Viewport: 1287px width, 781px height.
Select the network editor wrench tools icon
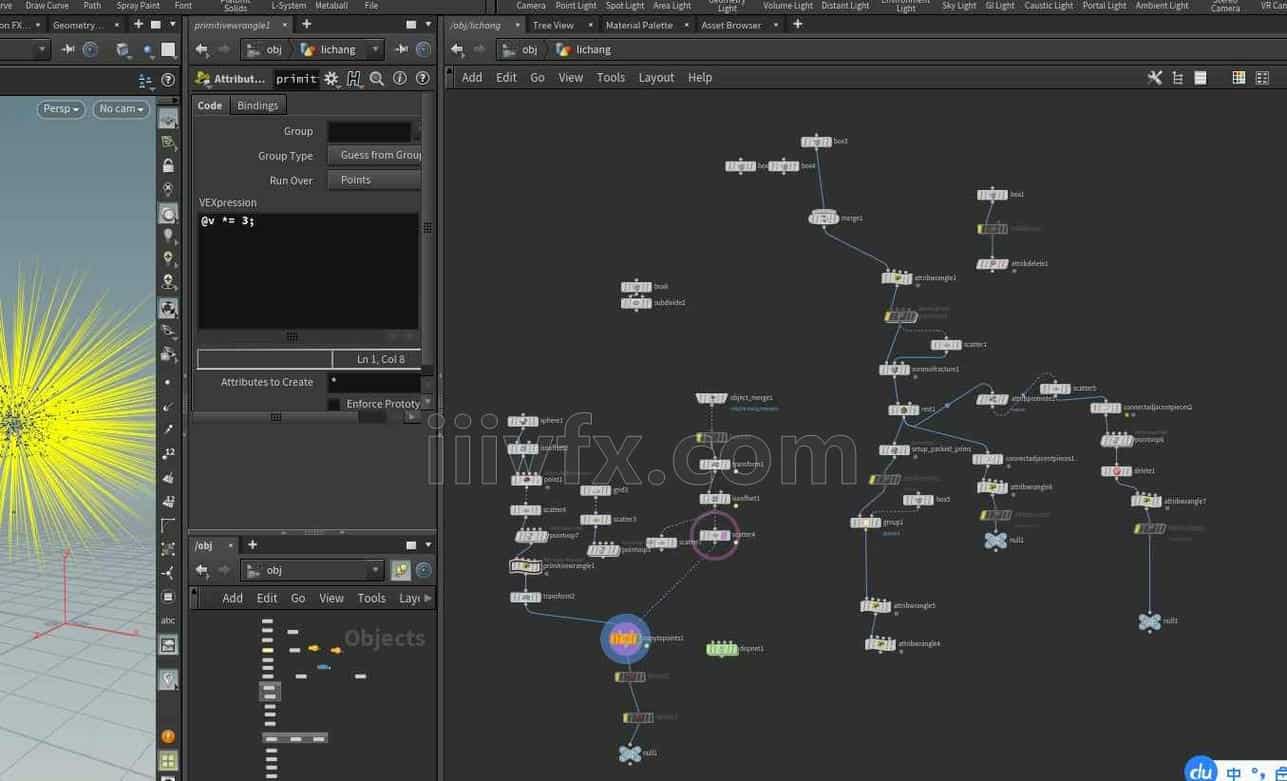tap(1154, 77)
